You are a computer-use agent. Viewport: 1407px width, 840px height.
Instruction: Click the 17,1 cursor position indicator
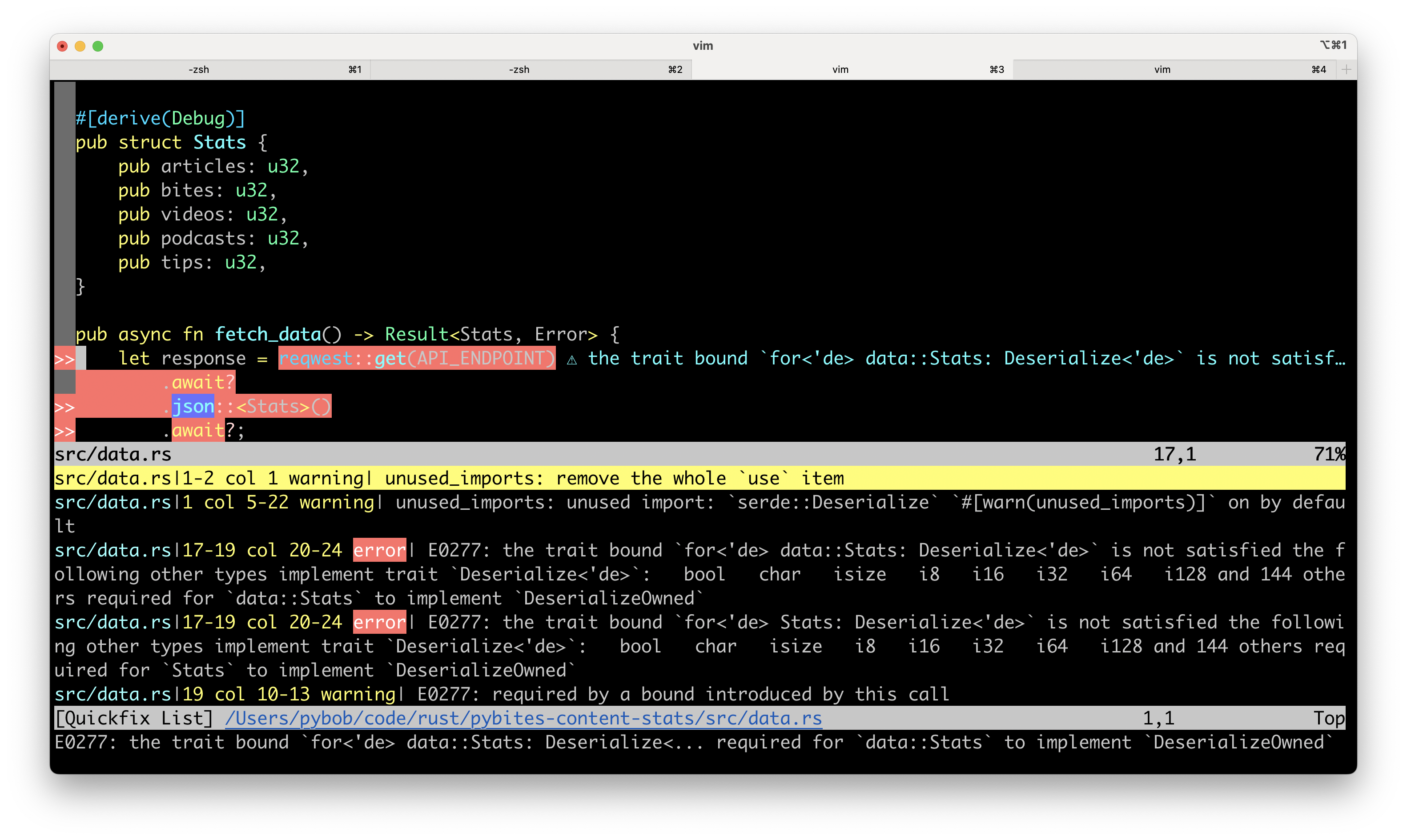click(1175, 454)
